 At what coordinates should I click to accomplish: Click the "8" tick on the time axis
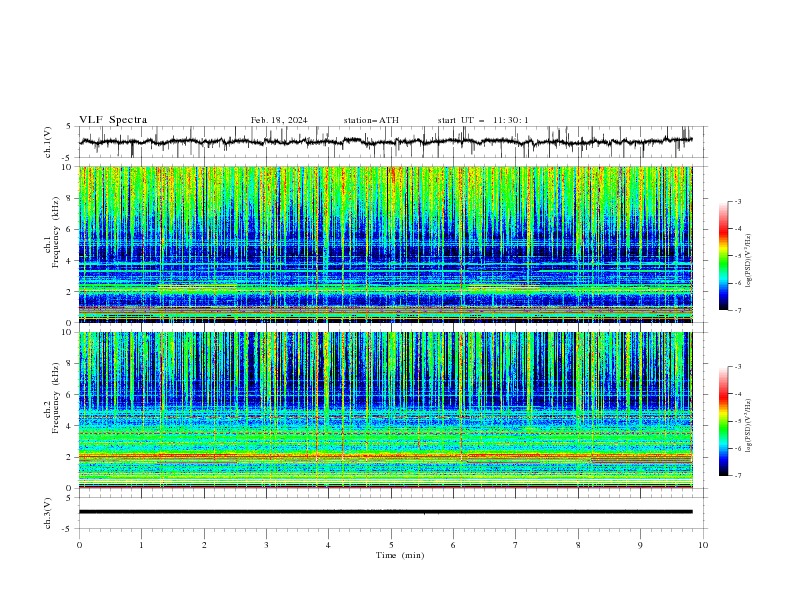(578, 545)
